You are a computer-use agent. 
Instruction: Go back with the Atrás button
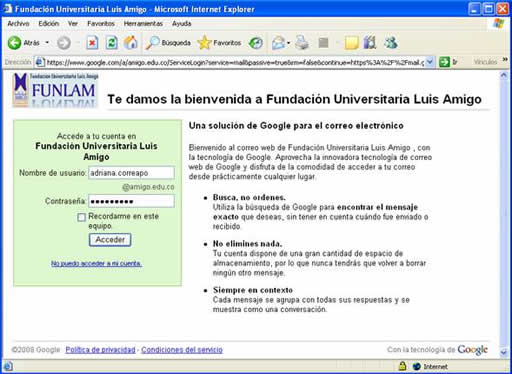pos(23,43)
